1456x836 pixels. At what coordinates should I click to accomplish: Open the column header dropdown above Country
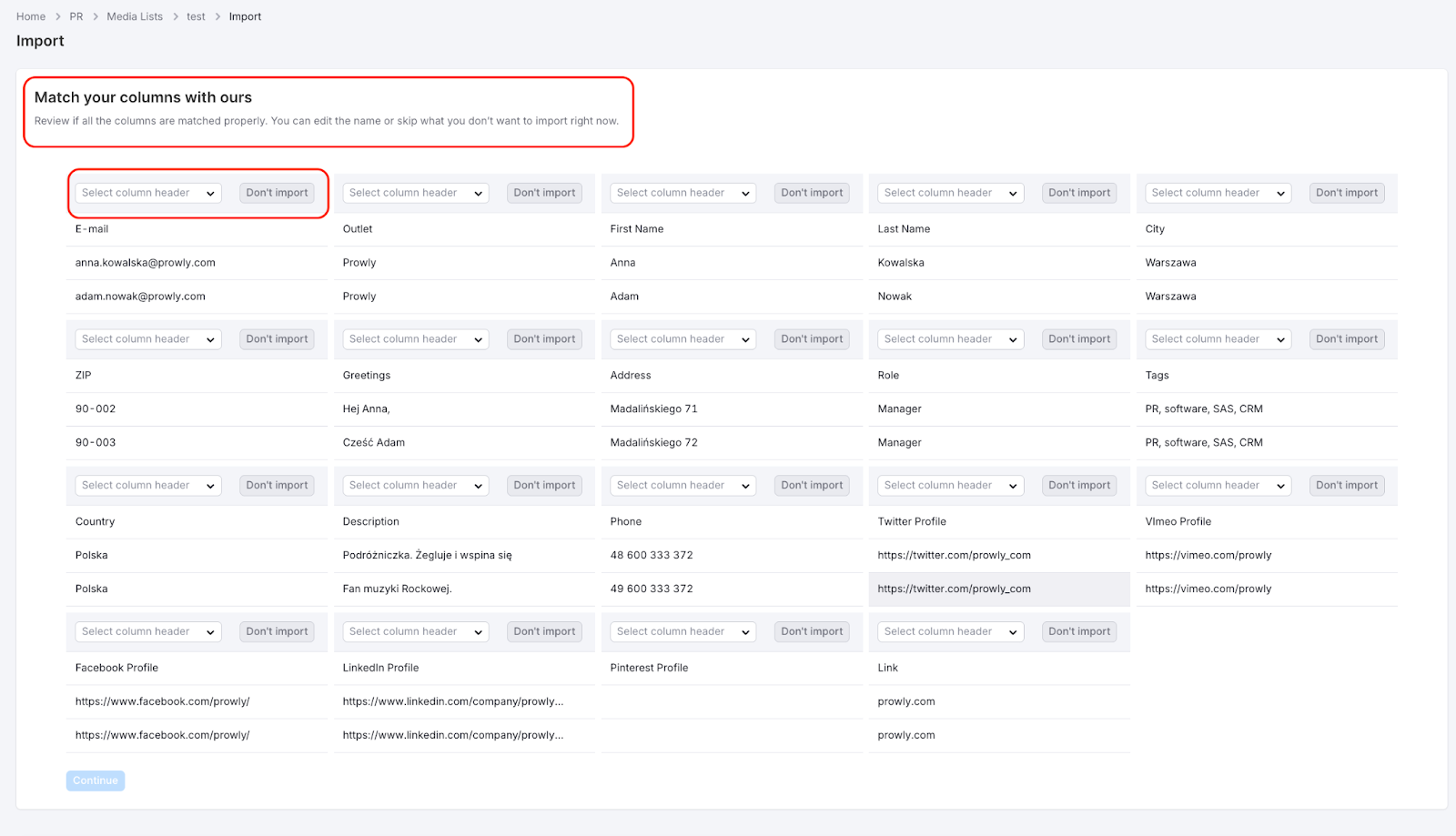click(x=147, y=485)
